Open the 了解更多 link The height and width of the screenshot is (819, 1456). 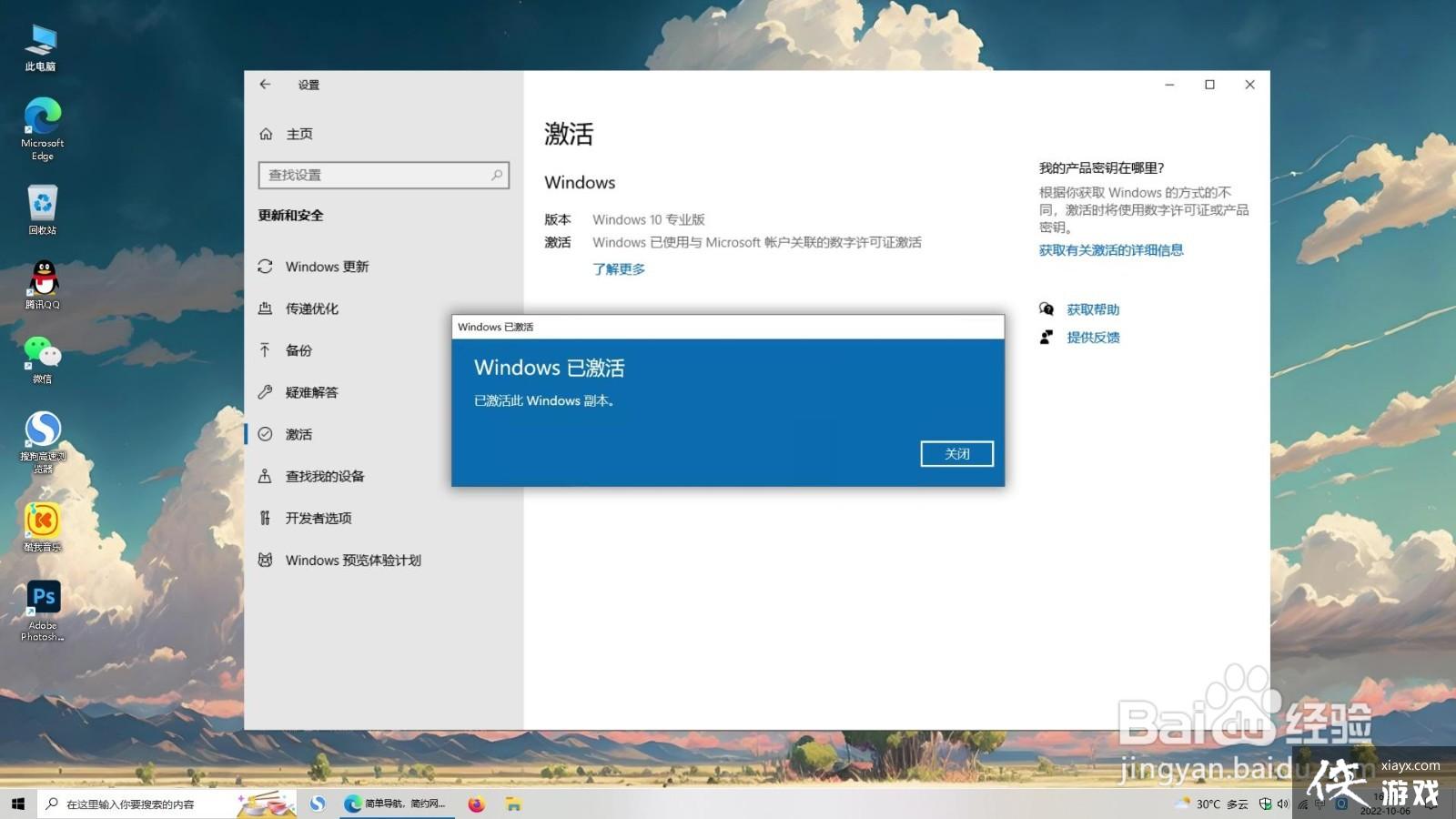619,269
